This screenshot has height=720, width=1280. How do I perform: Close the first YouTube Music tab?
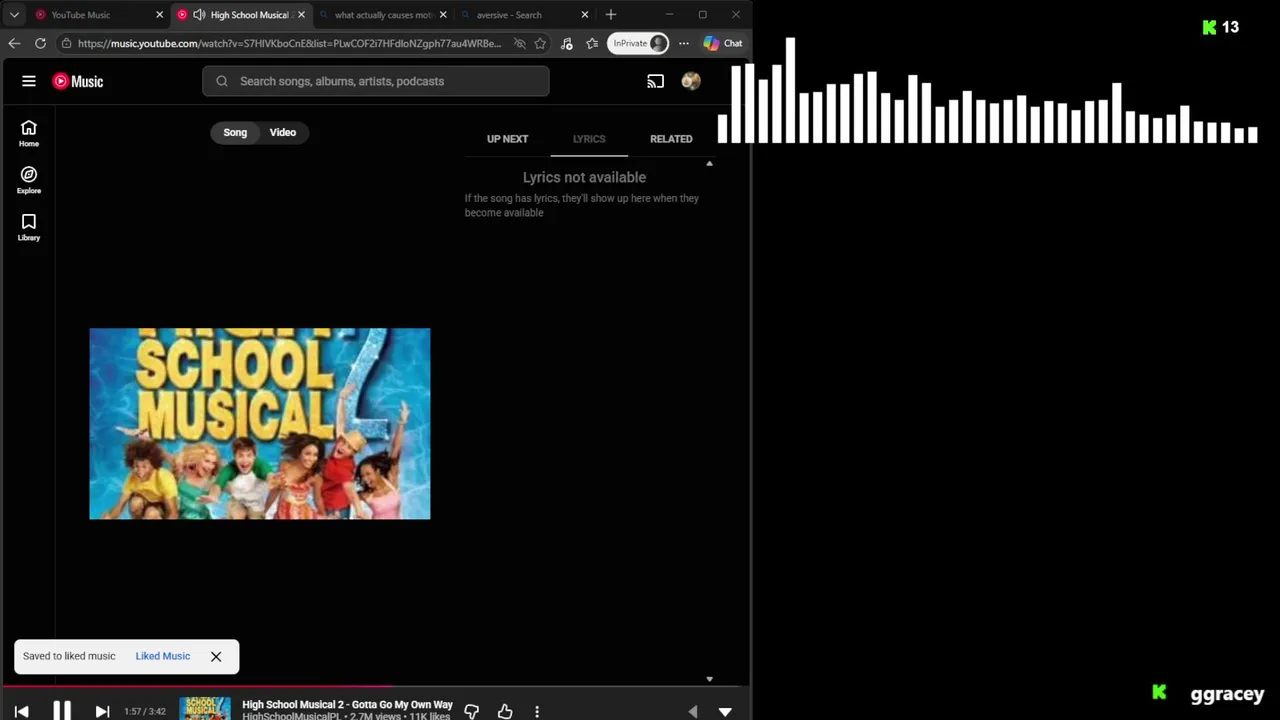159,15
